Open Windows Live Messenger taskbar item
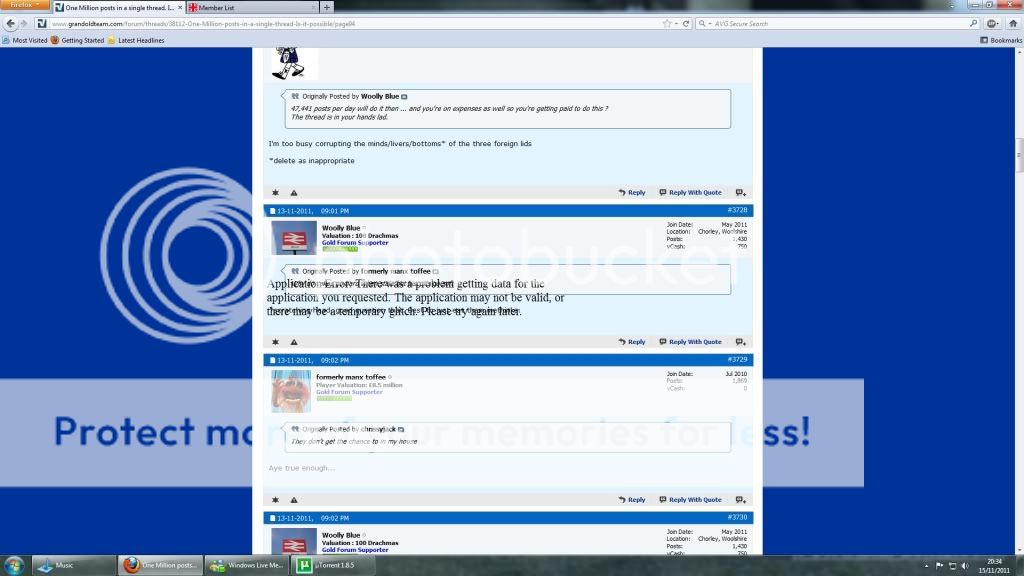 click(248, 566)
